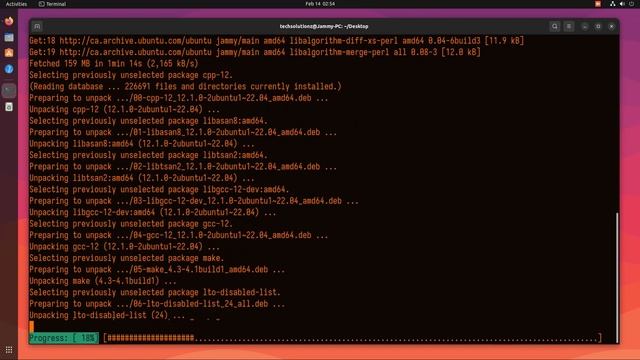Click the Get:19 libalgorithm-merge-perl line

coord(255,52)
